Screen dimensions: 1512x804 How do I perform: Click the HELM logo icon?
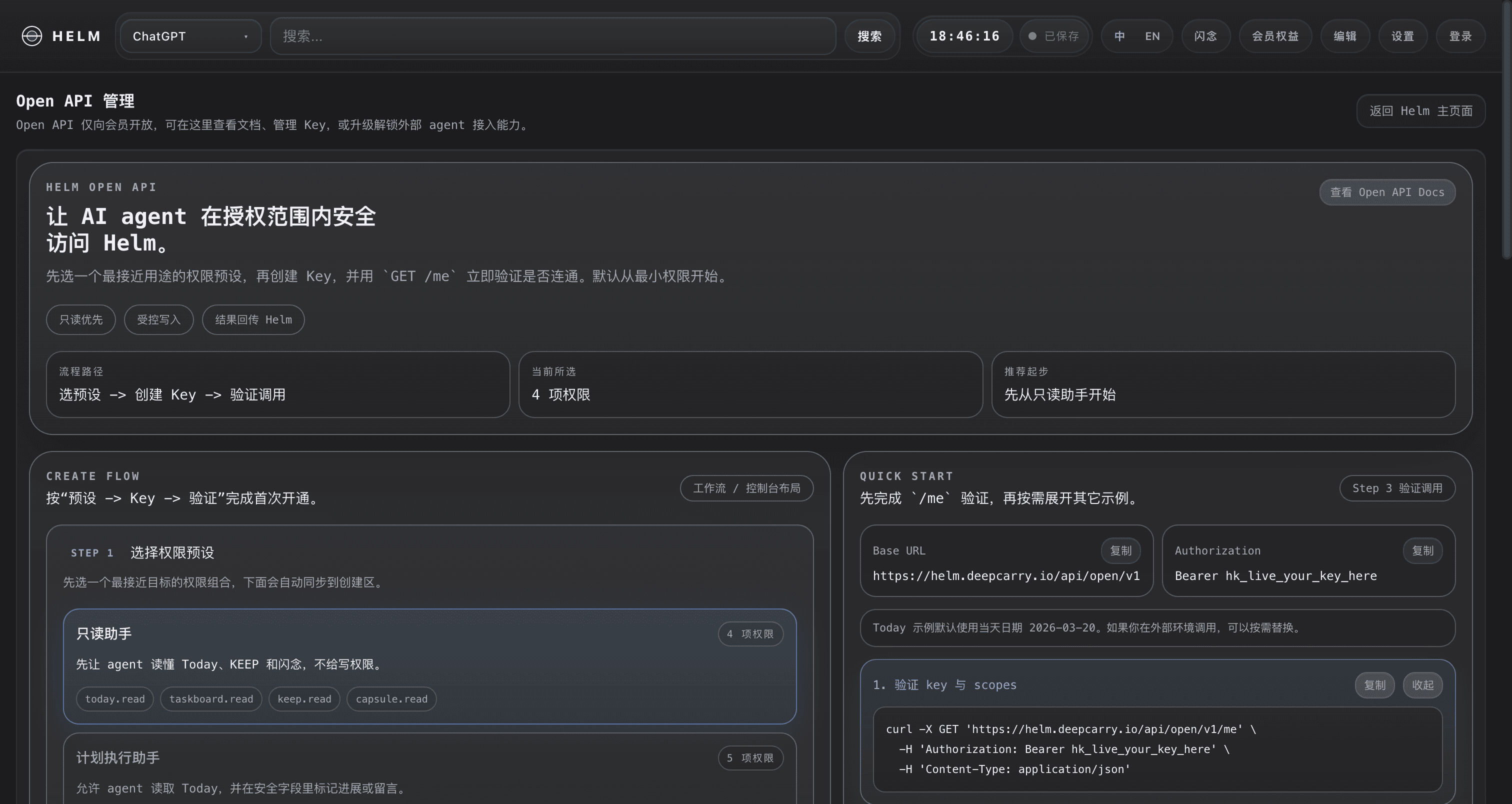(31, 36)
